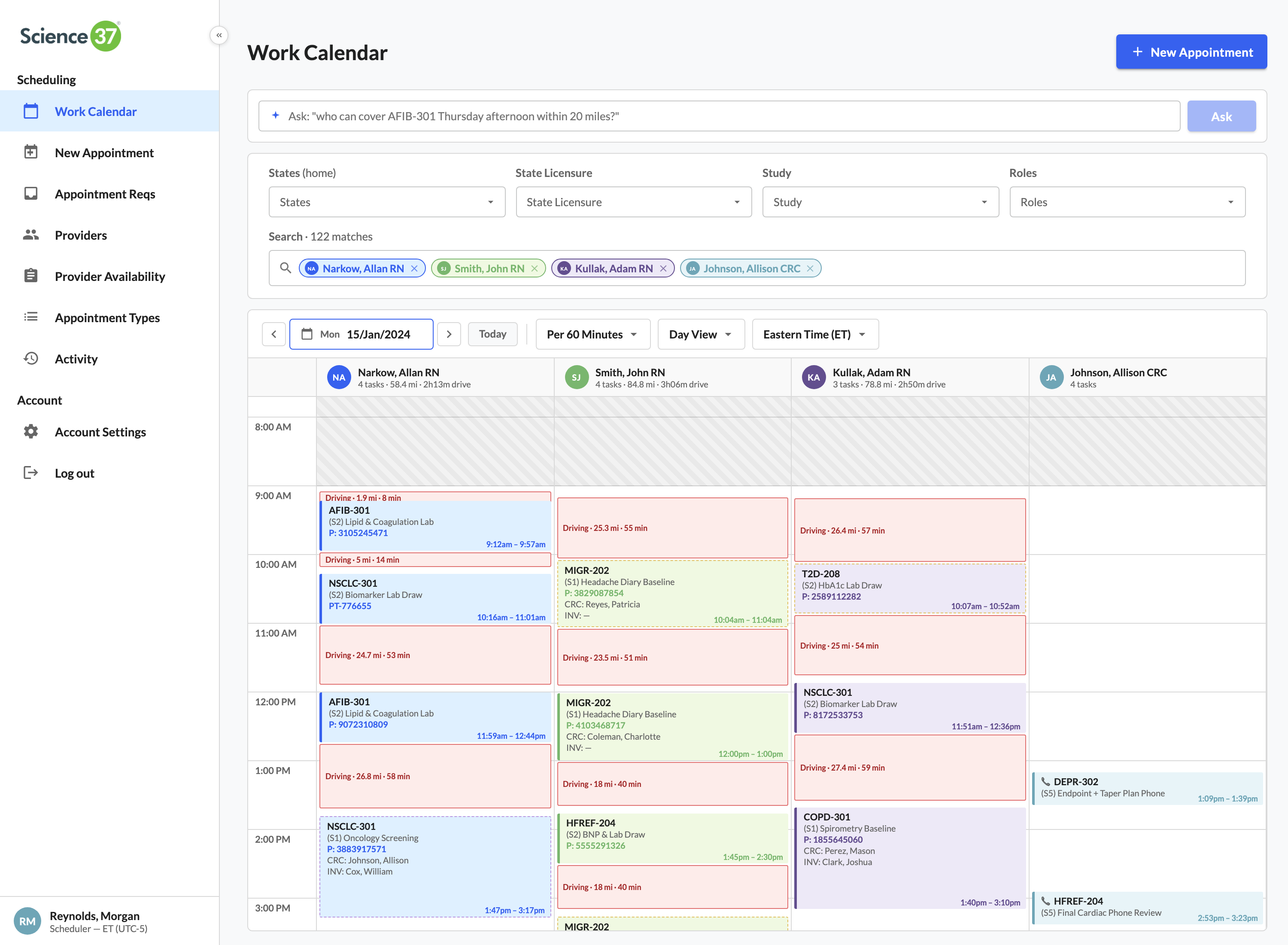Open NSCLC-301 Biomarker Lab Draw at 10:16am

click(x=435, y=598)
